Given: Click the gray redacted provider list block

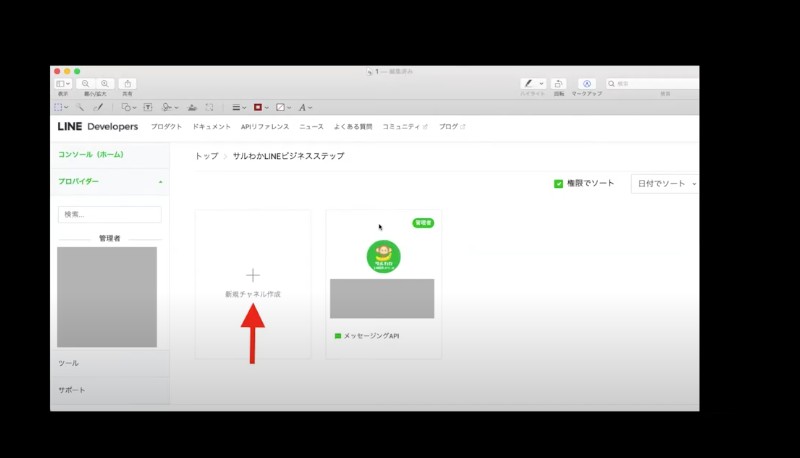Looking at the screenshot, I should click(107, 297).
